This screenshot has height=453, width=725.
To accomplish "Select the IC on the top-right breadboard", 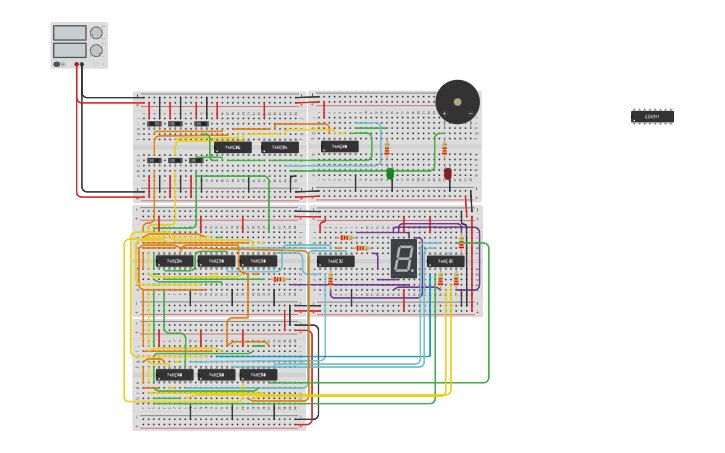I will click(340, 147).
